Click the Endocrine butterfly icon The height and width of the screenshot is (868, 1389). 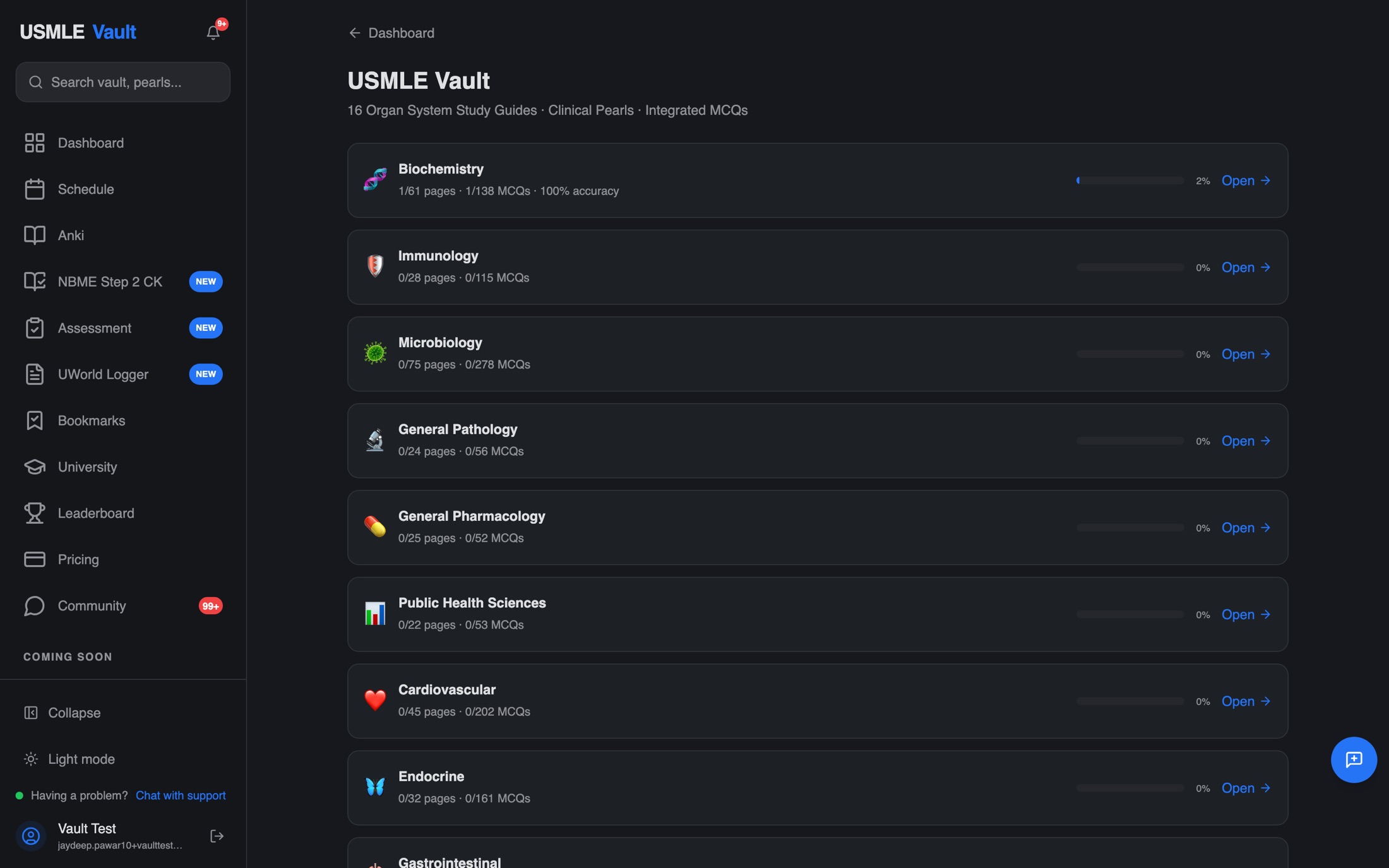point(375,787)
